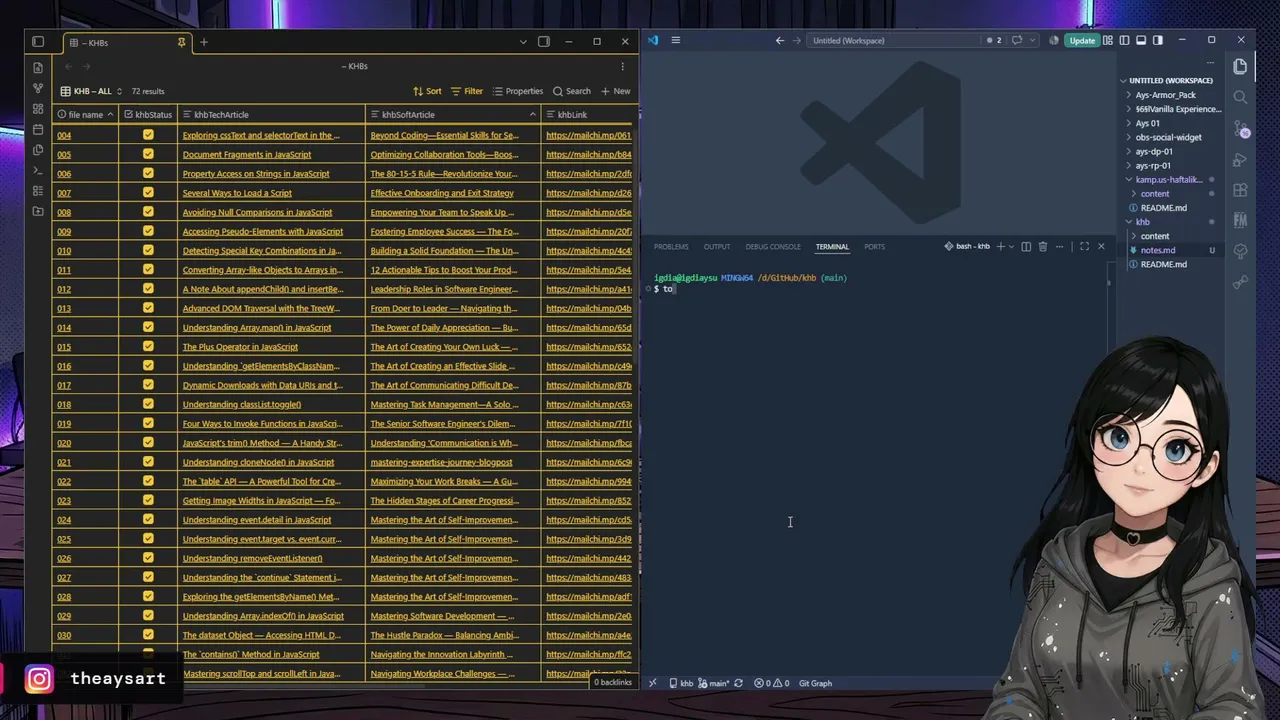Toggle khbStatus checkbox in row 025

pyautogui.click(x=148, y=539)
